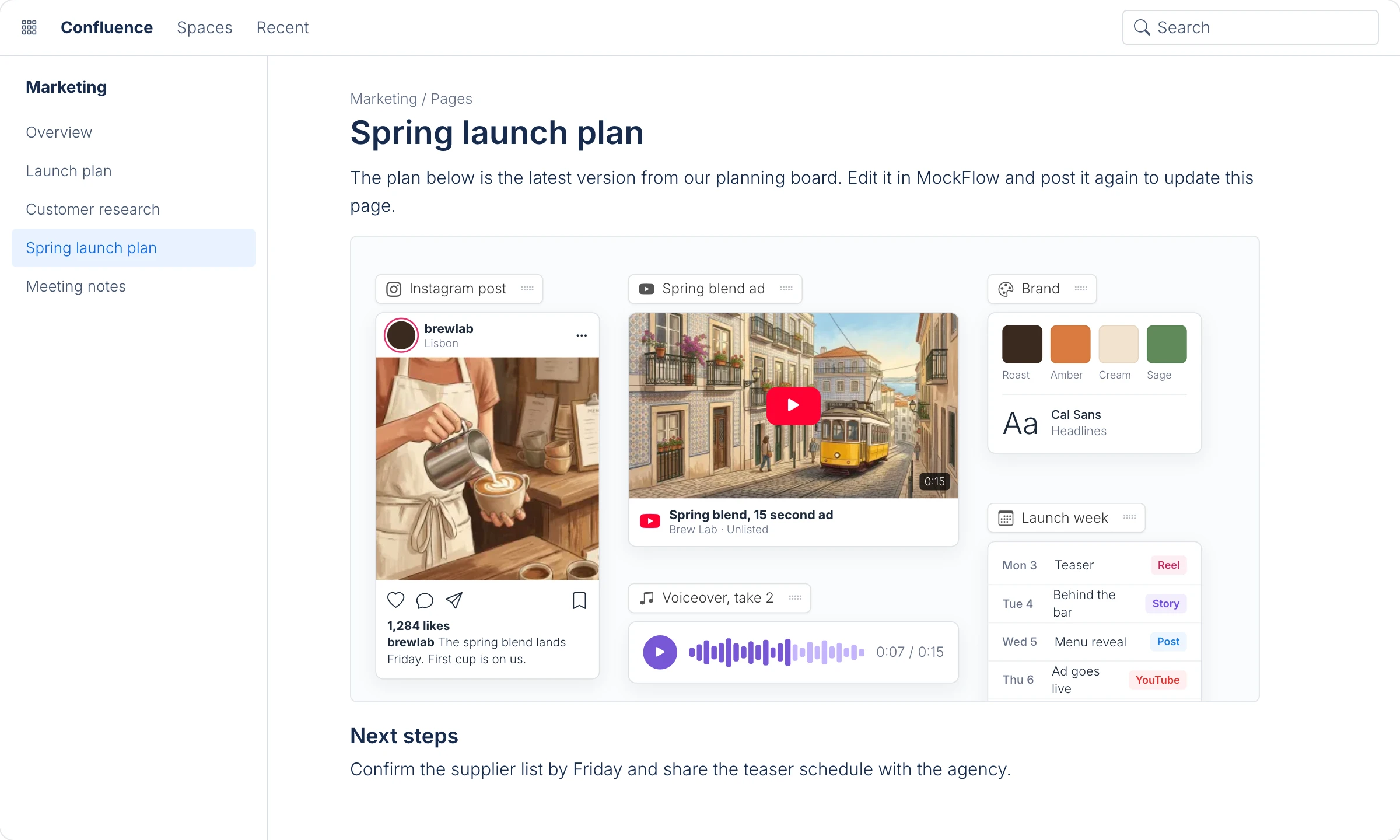This screenshot has height=840, width=1400.
Task: Click the comment bubble icon
Action: pos(425,600)
